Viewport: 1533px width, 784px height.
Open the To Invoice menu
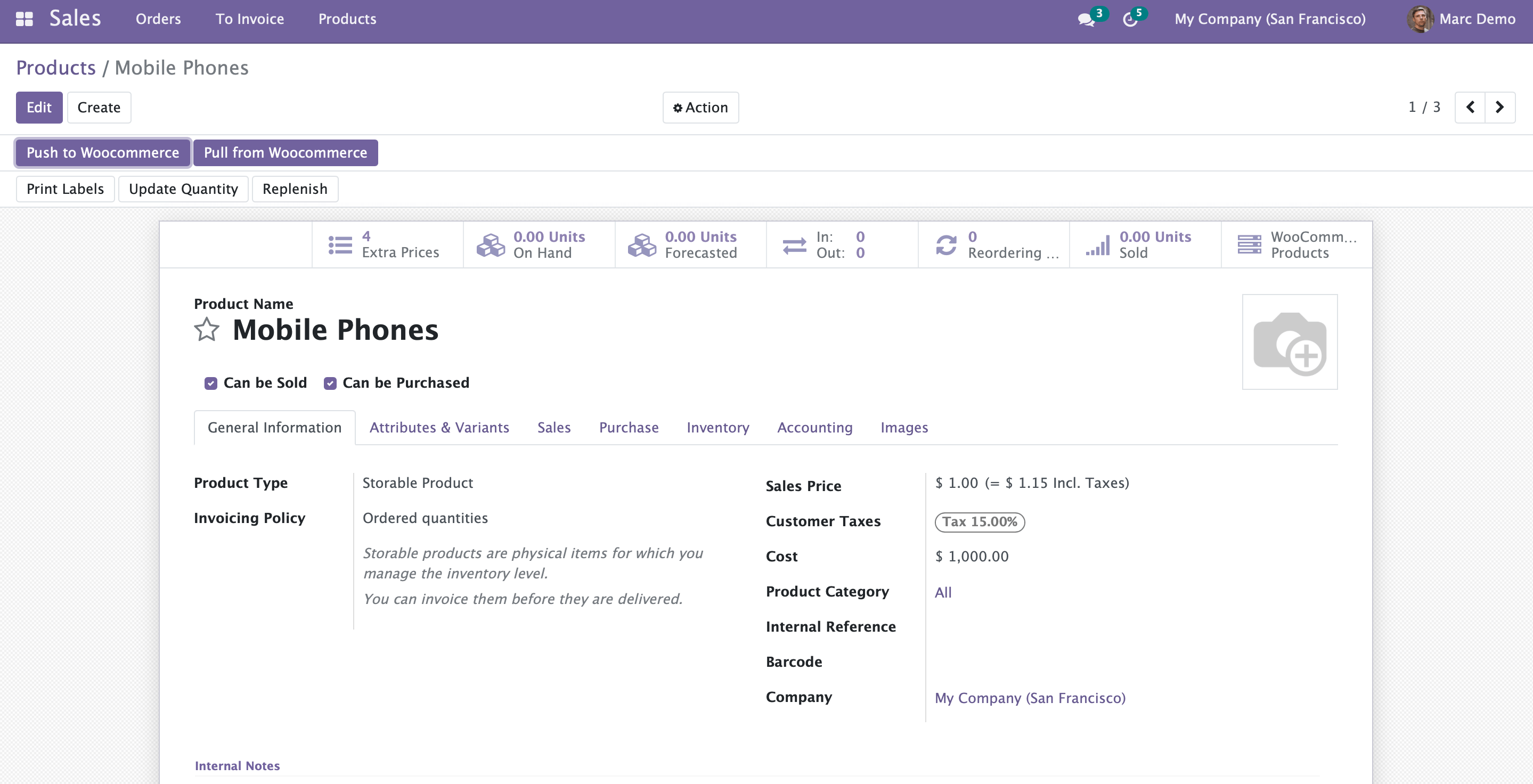click(x=249, y=19)
